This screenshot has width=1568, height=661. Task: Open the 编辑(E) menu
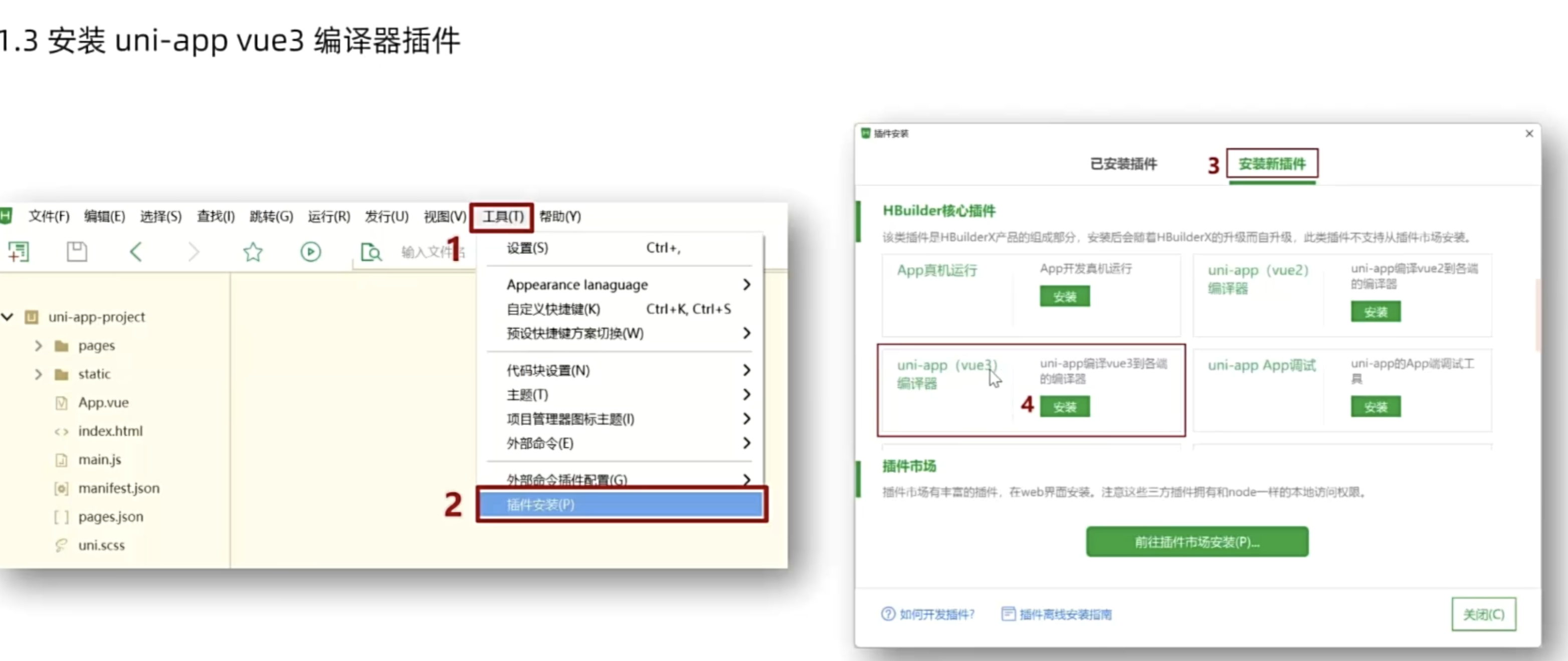105,216
